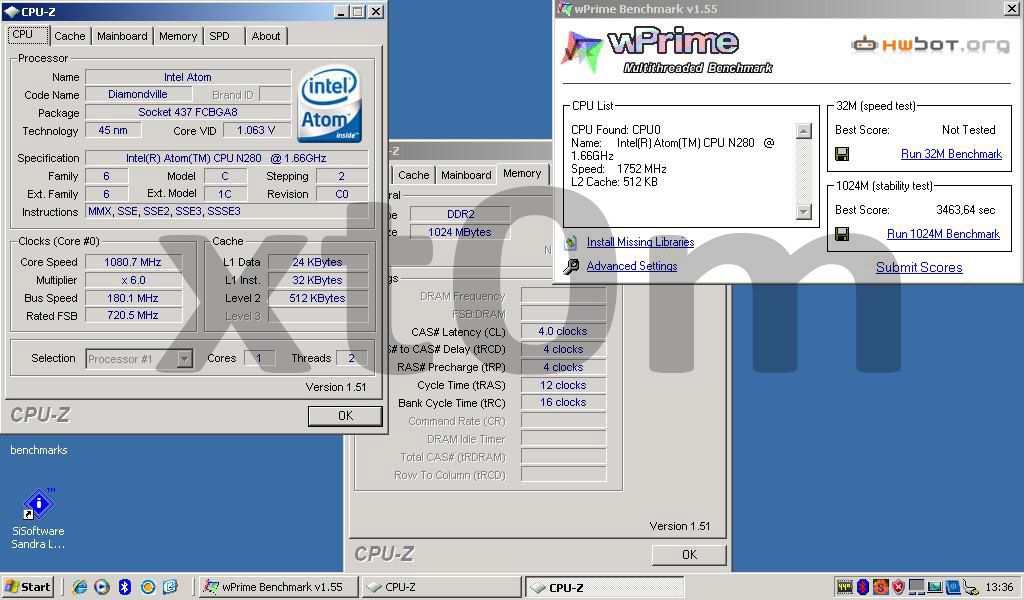Screen dimensions: 1024x600
Task: Switch to the first CPU-Z taskbar button
Action: pyautogui.click(x=441, y=587)
